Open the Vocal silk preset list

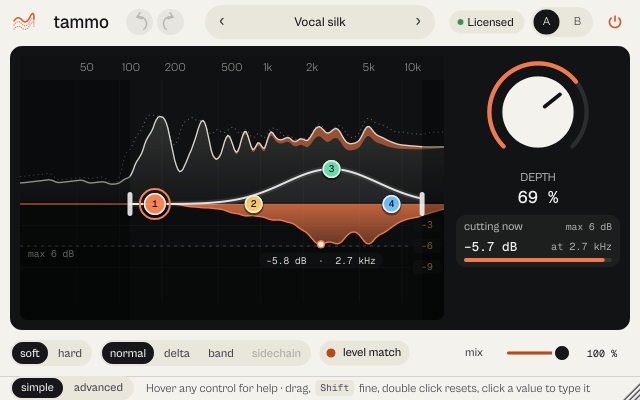click(320, 22)
